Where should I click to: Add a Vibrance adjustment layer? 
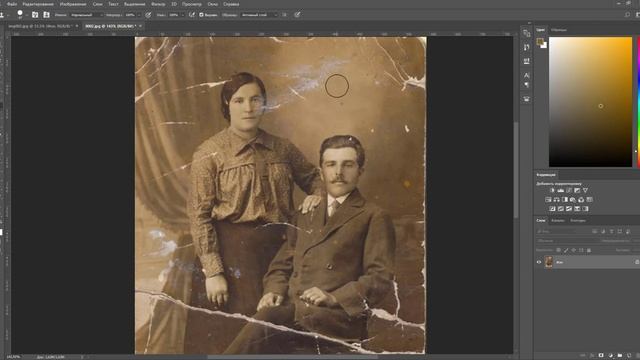585,191
